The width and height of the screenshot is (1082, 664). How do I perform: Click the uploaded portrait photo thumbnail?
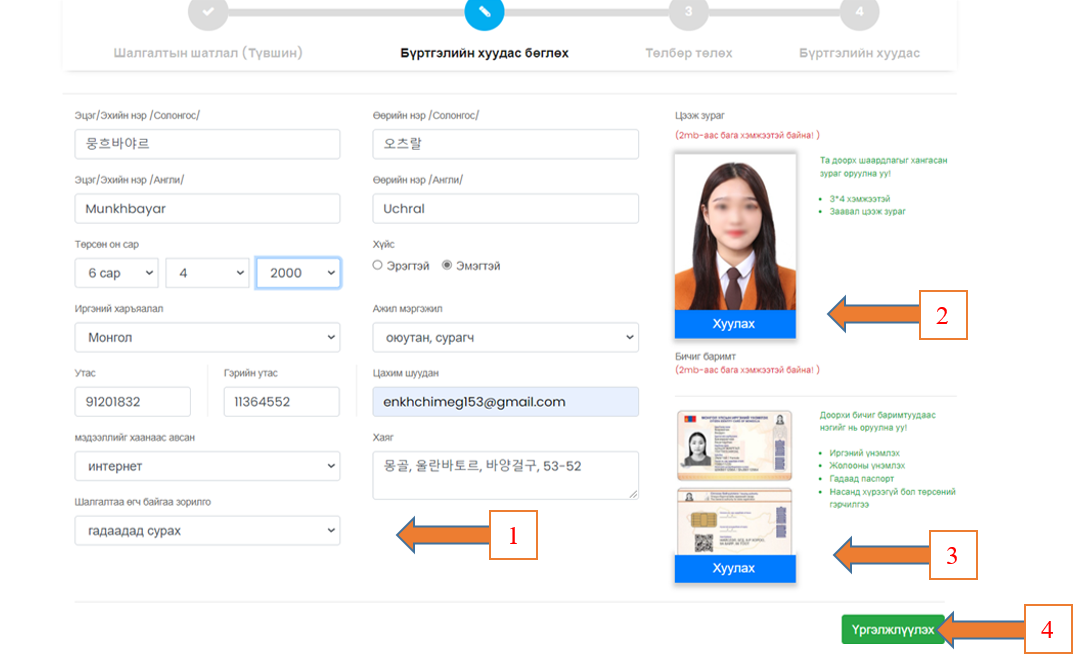(734, 232)
